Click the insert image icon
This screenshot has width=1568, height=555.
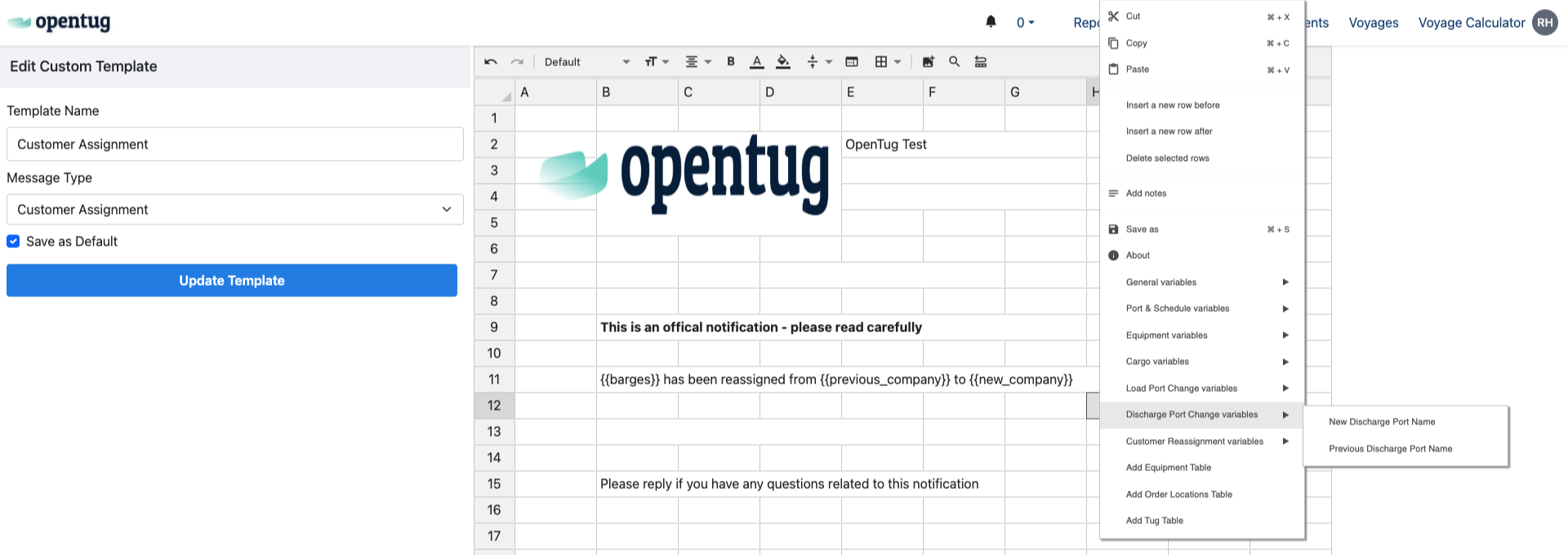pos(929,62)
